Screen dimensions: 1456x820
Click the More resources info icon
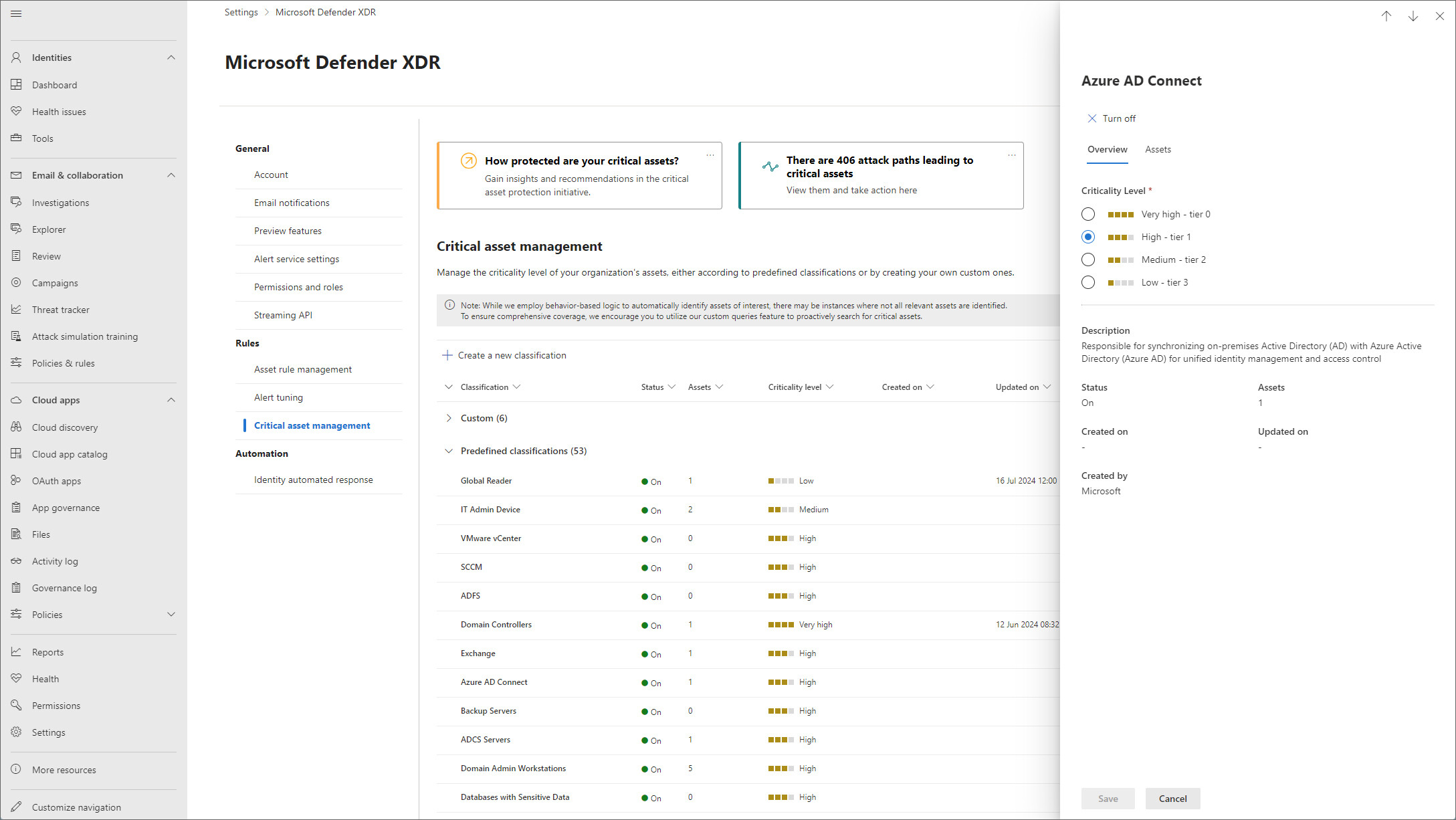pyautogui.click(x=16, y=770)
